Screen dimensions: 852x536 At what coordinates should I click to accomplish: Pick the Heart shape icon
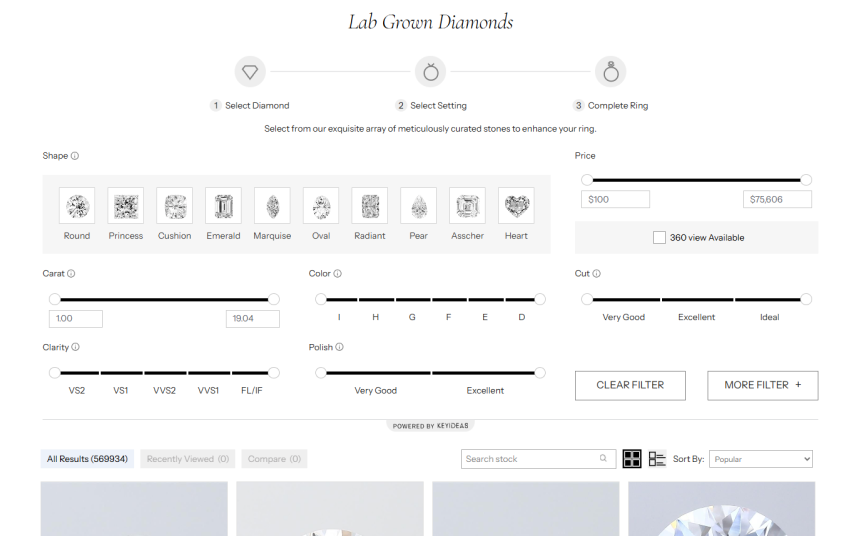(516, 205)
